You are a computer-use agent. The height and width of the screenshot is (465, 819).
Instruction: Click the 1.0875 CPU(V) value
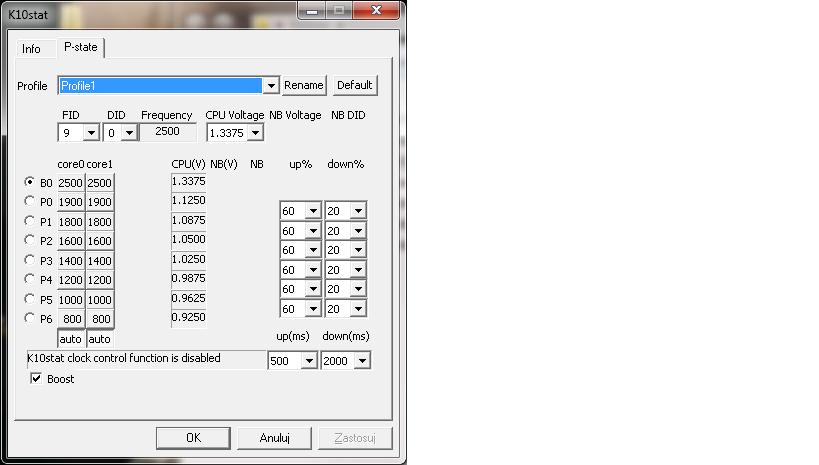click(x=189, y=220)
